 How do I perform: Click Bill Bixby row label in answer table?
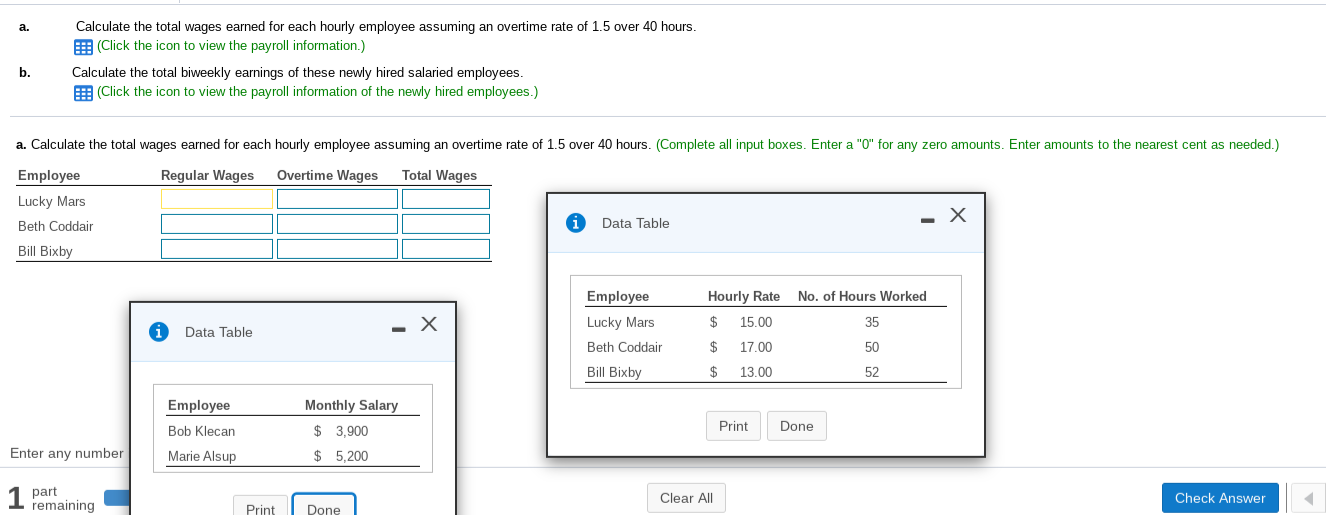point(45,251)
